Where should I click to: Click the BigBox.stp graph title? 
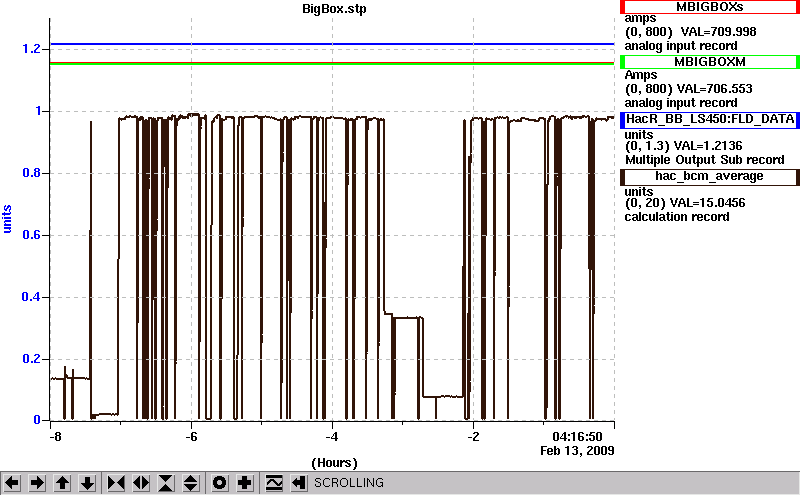click(x=334, y=9)
